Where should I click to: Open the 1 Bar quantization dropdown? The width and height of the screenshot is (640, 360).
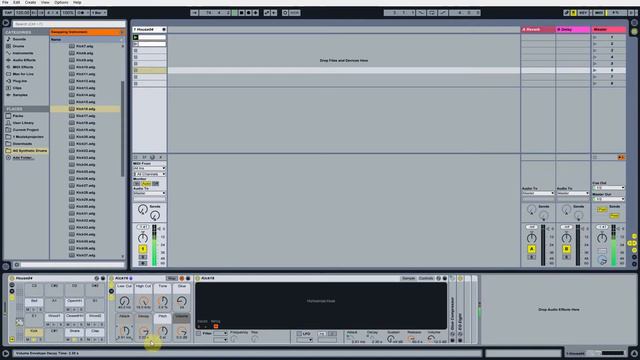click(99, 13)
